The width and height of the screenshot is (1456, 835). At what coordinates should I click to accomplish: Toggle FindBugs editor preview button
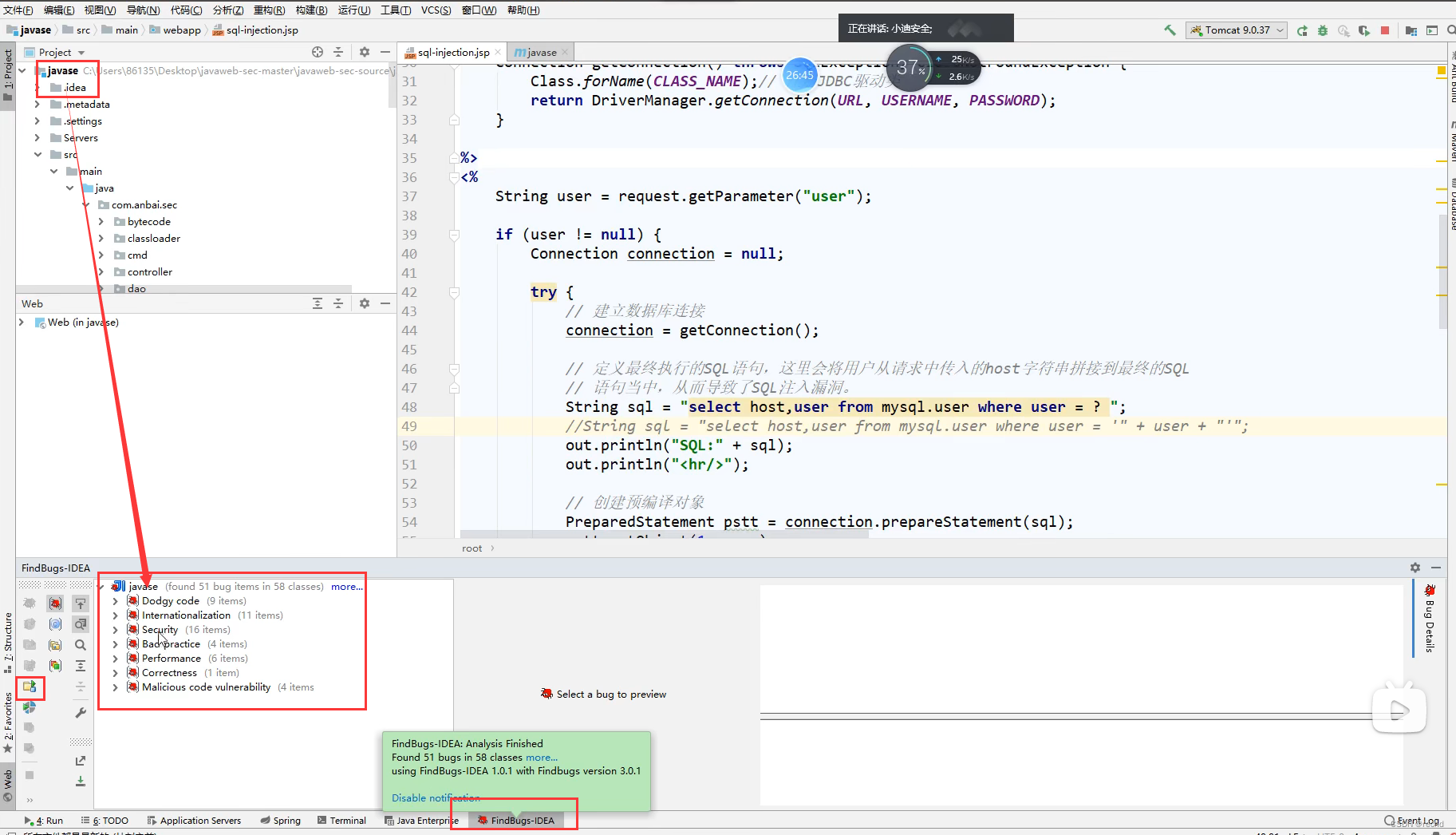(x=81, y=624)
